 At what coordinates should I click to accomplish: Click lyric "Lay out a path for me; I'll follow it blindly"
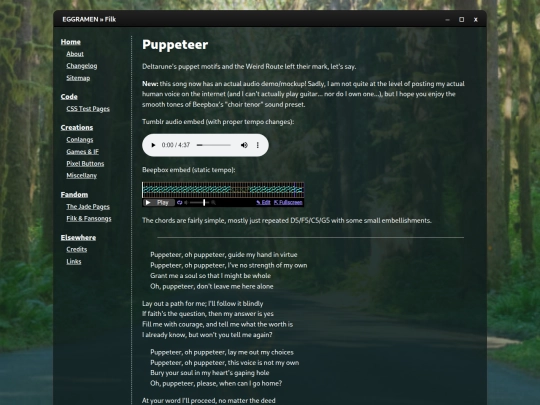click(x=202, y=303)
